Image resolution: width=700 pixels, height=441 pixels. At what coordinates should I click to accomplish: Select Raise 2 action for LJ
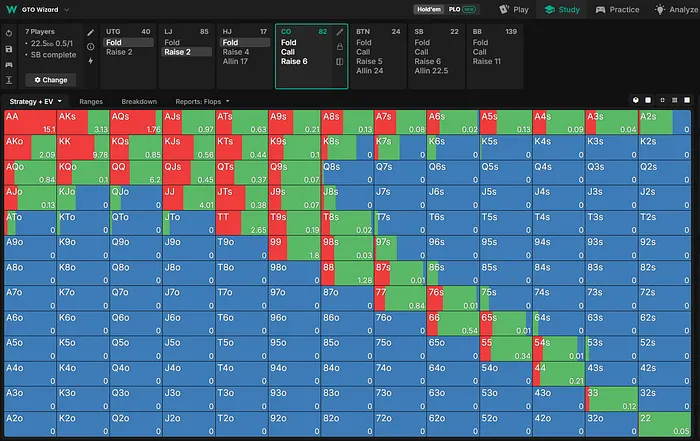(187, 52)
